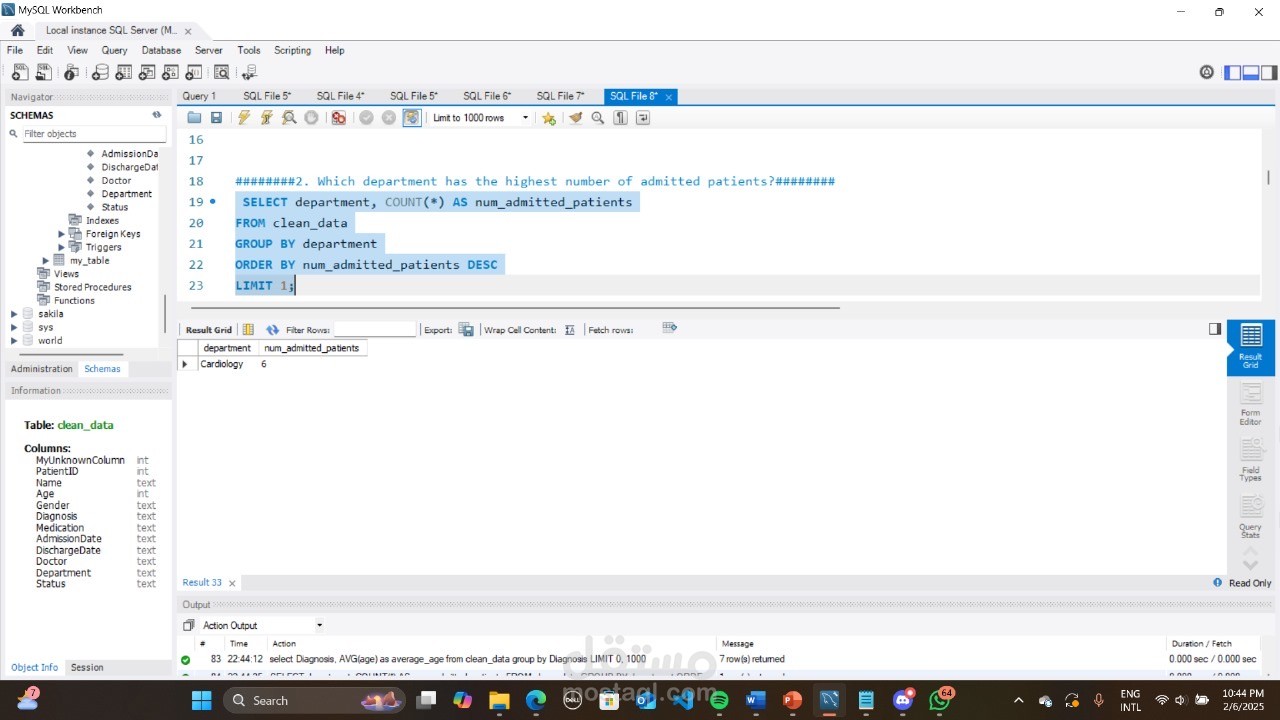Expand the sakila schema
Screen dimensions: 1280x720
click(14, 314)
